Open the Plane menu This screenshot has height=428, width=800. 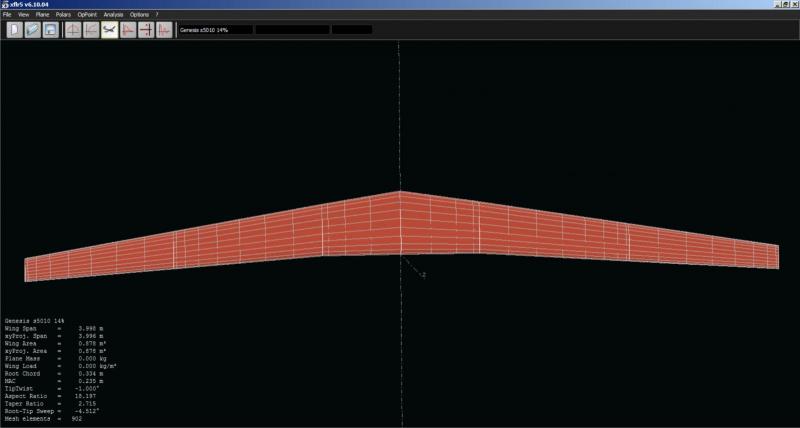coord(42,16)
